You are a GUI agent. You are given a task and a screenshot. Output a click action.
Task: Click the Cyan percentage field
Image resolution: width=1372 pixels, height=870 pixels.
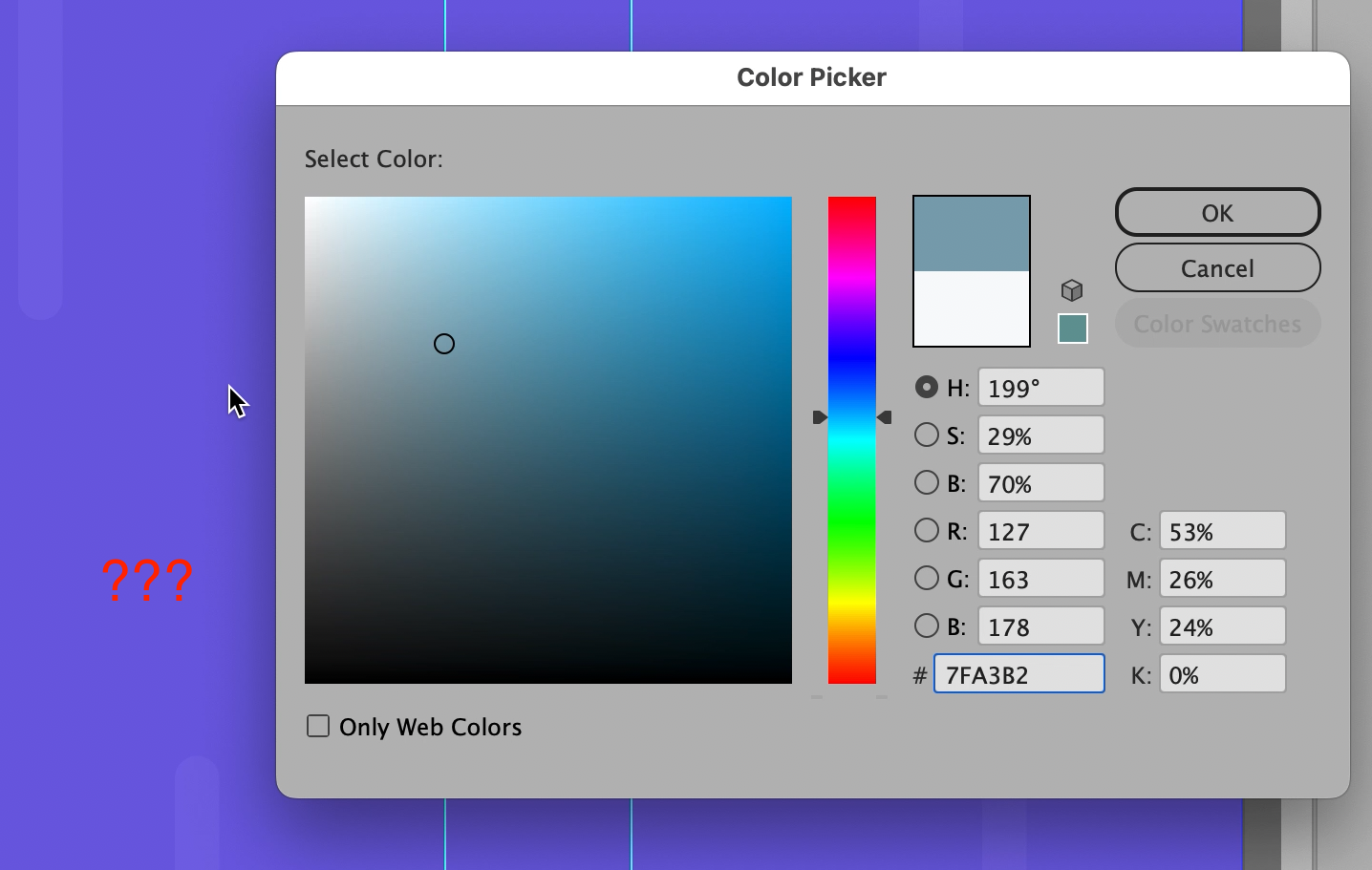(x=1223, y=530)
